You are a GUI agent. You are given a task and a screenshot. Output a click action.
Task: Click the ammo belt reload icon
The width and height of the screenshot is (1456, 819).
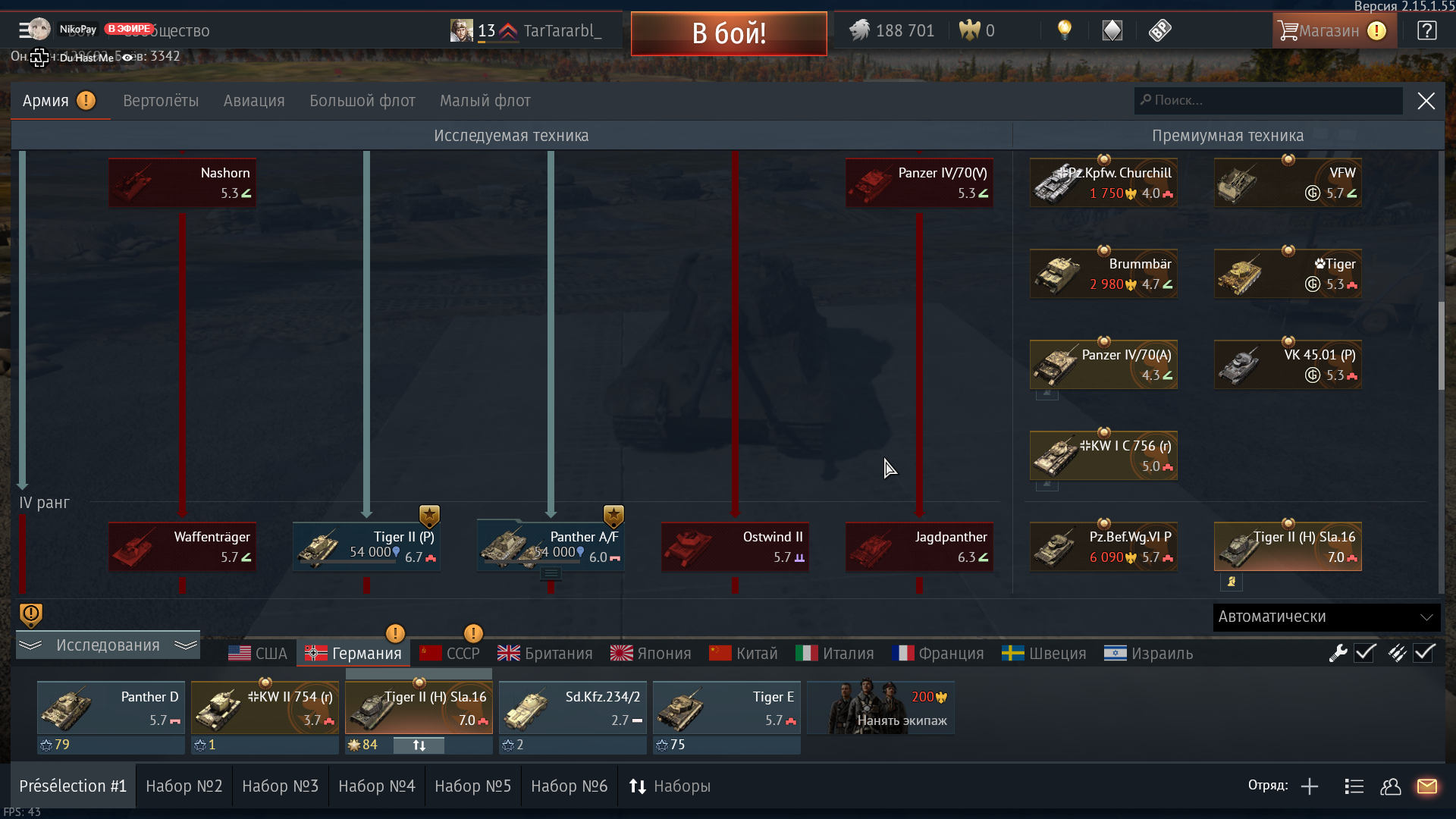[x=1398, y=653]
